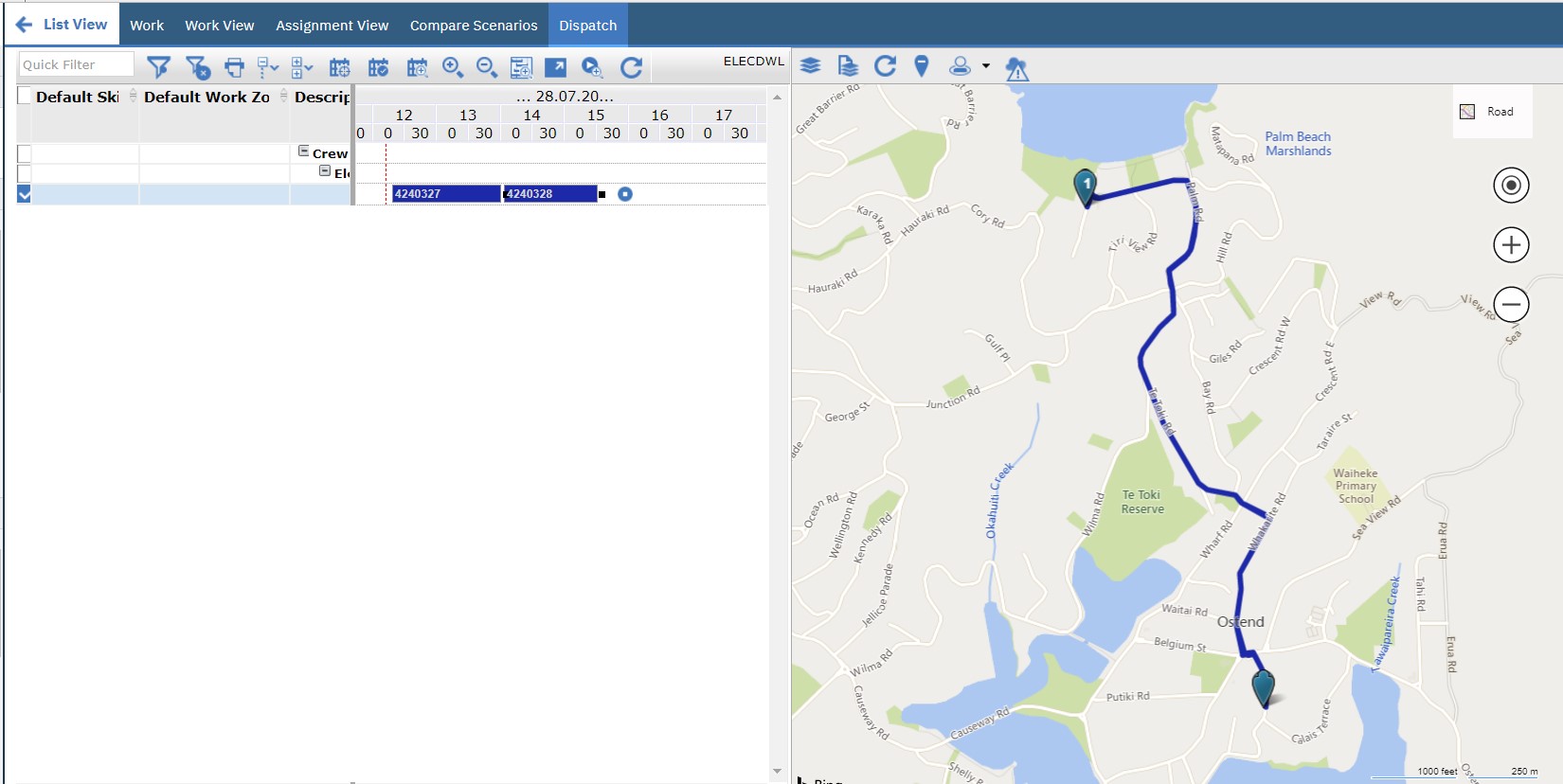Refresh the Gantt chart
Screen dimensions: 1563x784
(x=631, y=67)
